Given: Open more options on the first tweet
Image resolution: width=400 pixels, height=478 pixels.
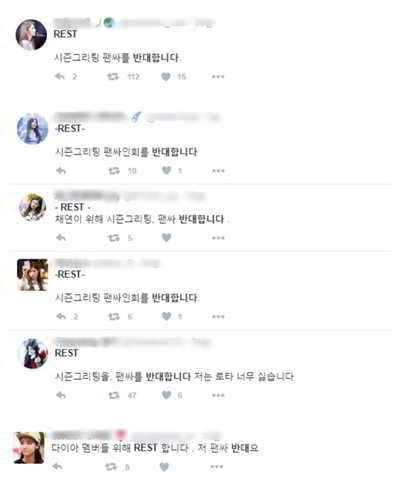Looking at the screenshot, I should (x=218, y=77).
